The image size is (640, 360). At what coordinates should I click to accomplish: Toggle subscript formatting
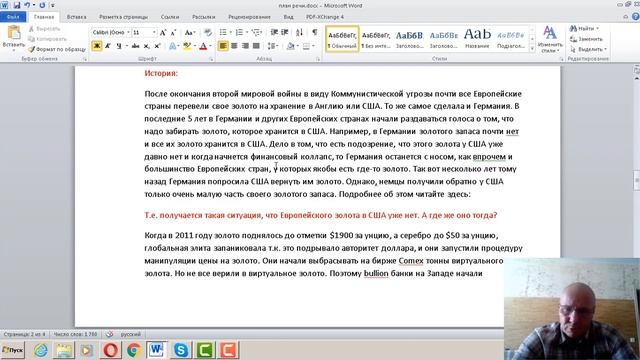click(147, 46)
